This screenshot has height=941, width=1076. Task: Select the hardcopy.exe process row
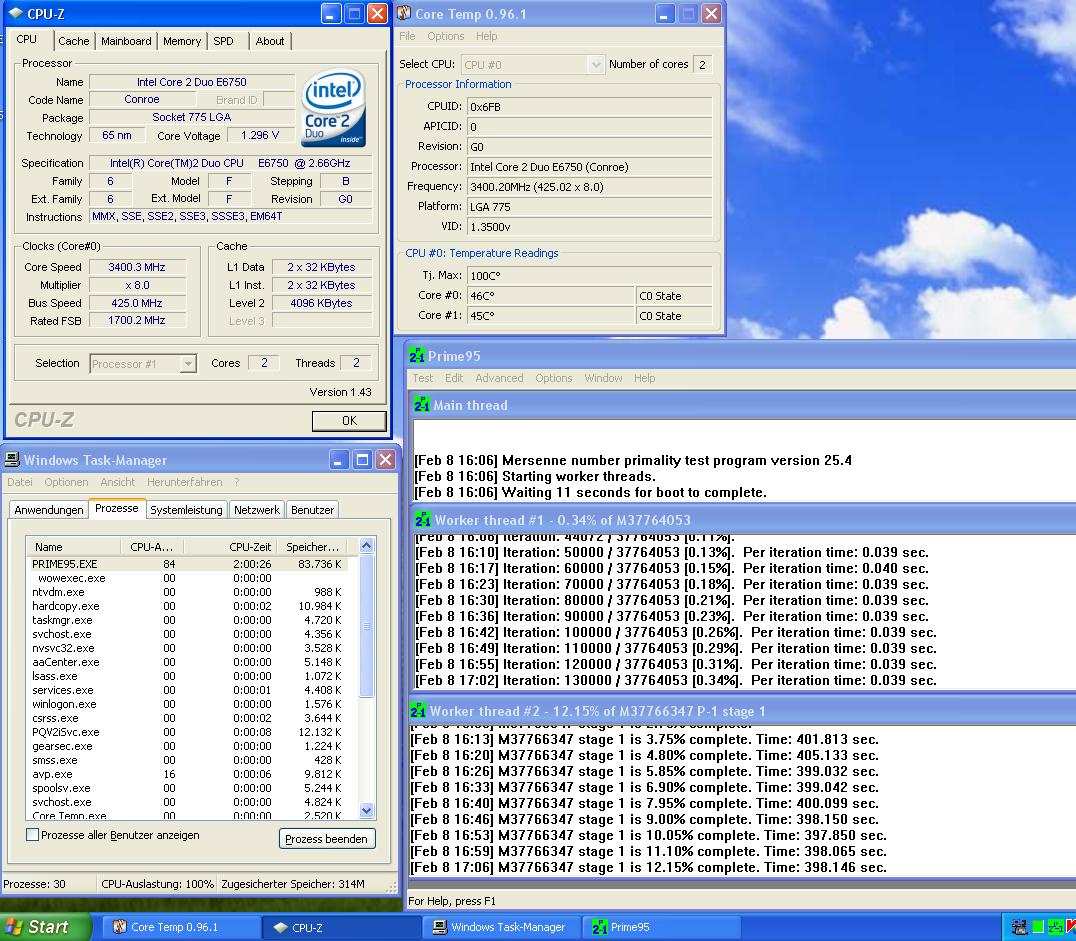pos(187,606)
